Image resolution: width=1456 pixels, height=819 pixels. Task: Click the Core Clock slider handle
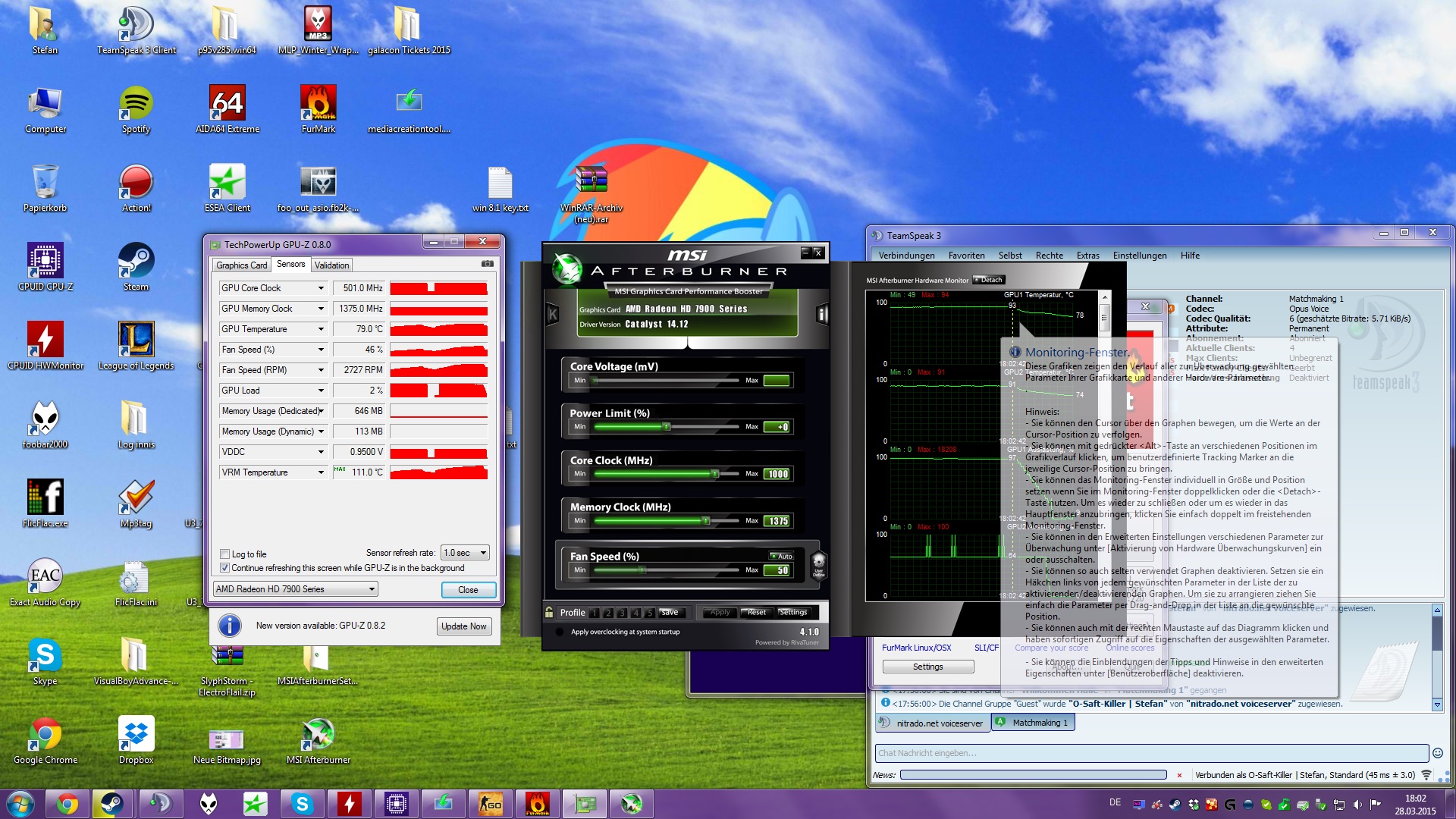714,473
